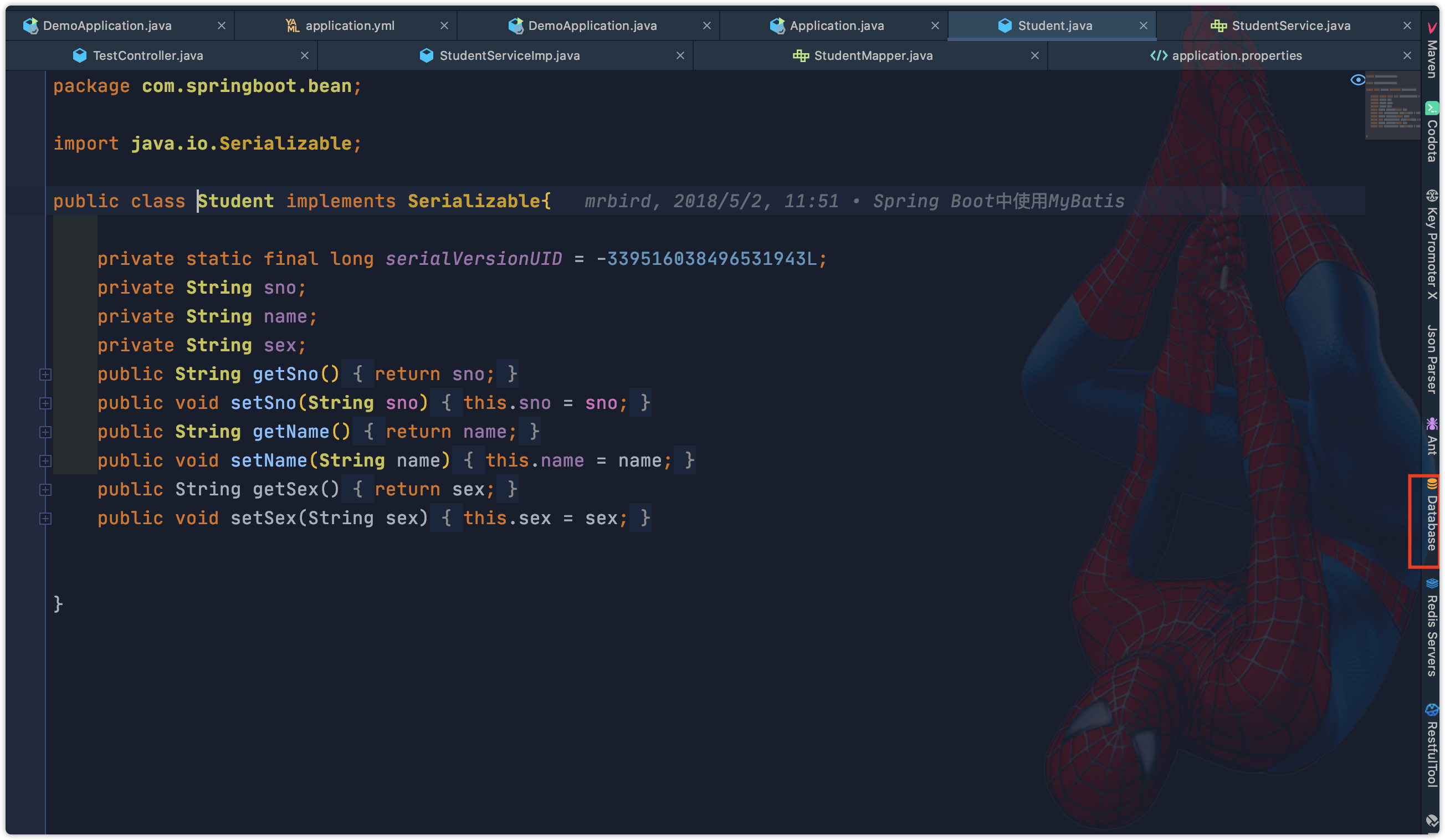Viewport: 1445px width, 840px height.
Task: Click the method name 'getName'
Action: click(291, 432)
